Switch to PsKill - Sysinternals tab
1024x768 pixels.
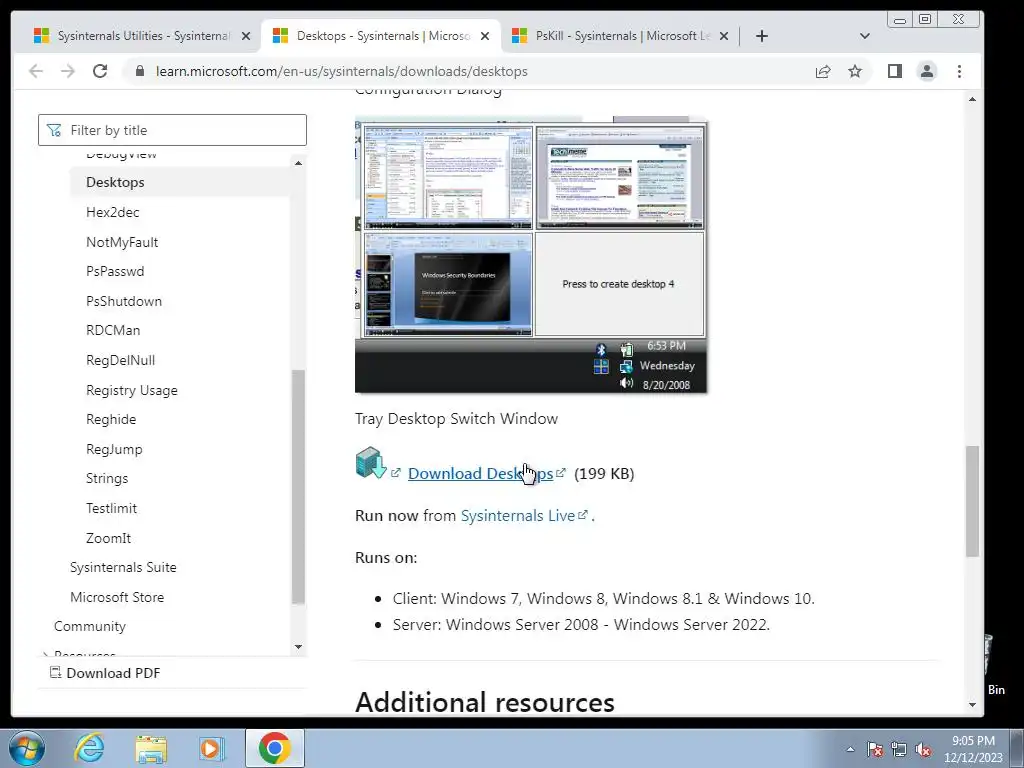tap(620, 36)
